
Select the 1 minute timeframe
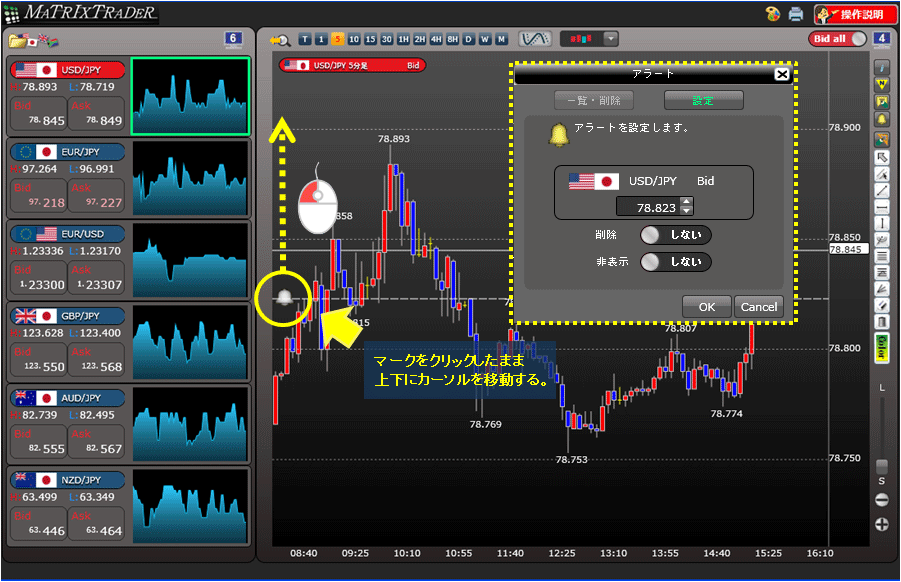click(x=321, y=39)
